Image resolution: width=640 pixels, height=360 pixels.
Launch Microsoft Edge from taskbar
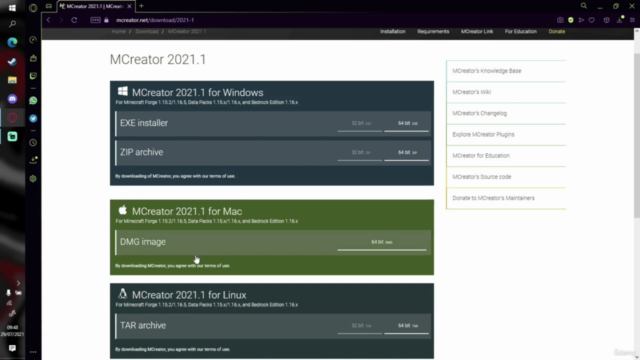(12, 42)
